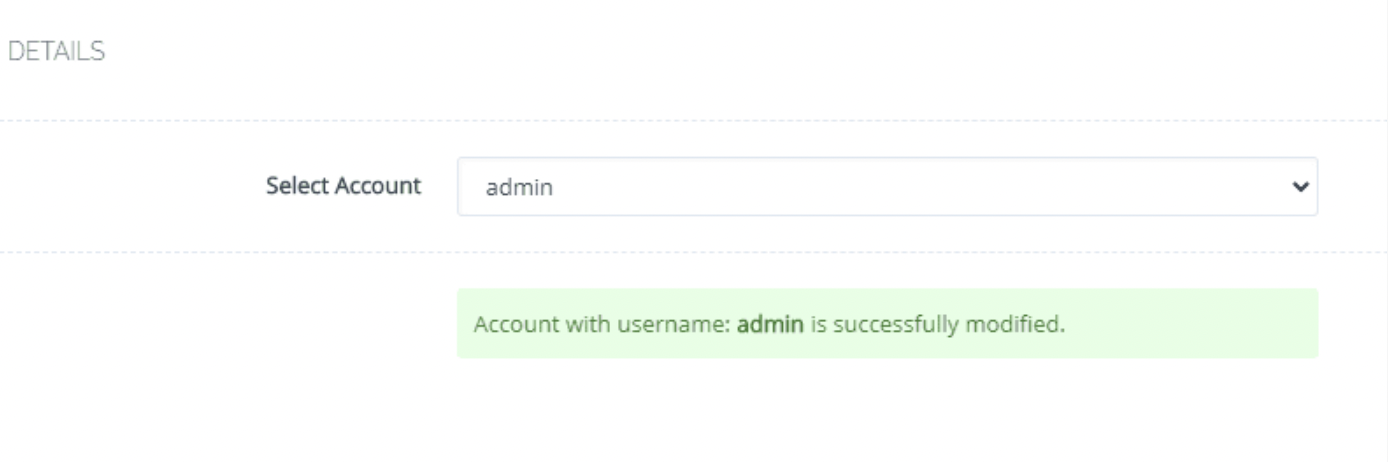Focus the account combo box field
This screenshot has width=1388, height=462.
[x=887, y=186]
